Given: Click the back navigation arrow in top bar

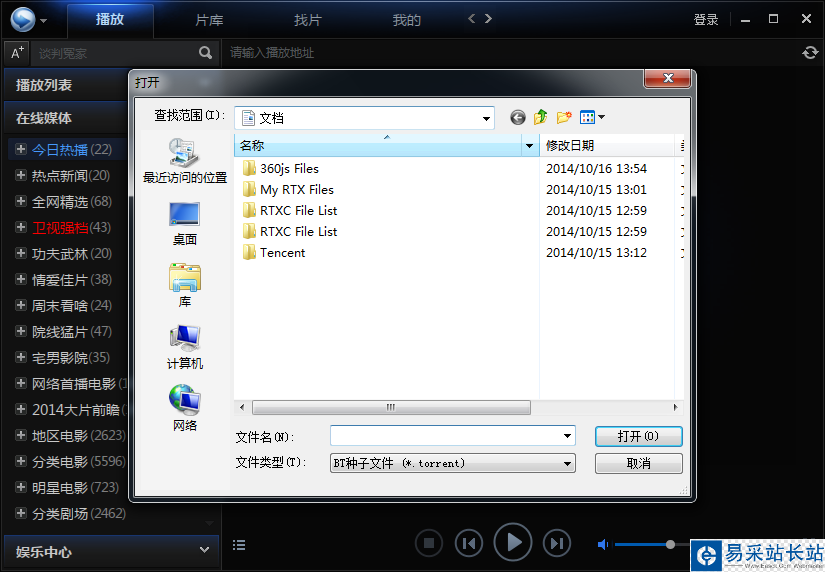Looking at the screenshot, I should point(471,19).
